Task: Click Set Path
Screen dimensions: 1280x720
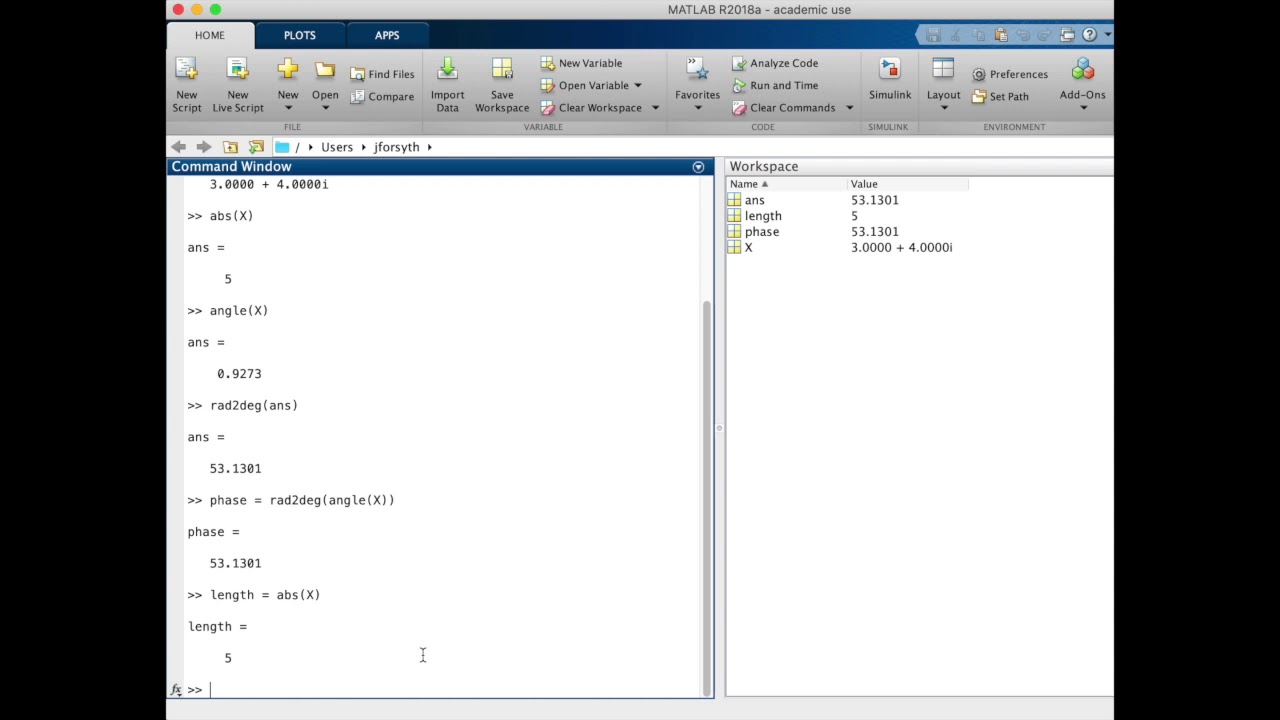Action: coord(1000,97)
